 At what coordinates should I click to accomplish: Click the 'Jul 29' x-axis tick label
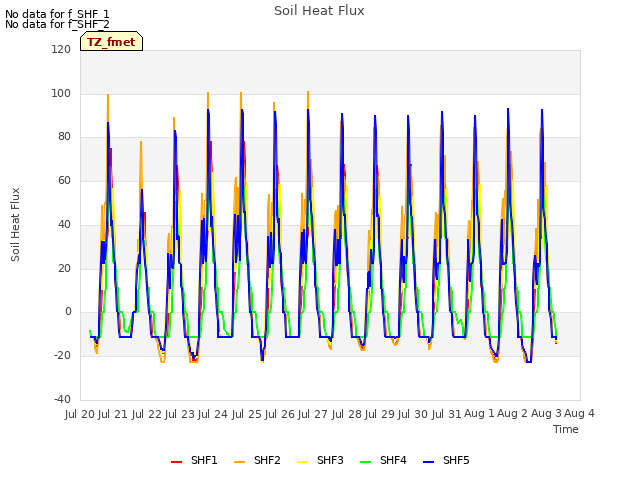coord(380,414)
